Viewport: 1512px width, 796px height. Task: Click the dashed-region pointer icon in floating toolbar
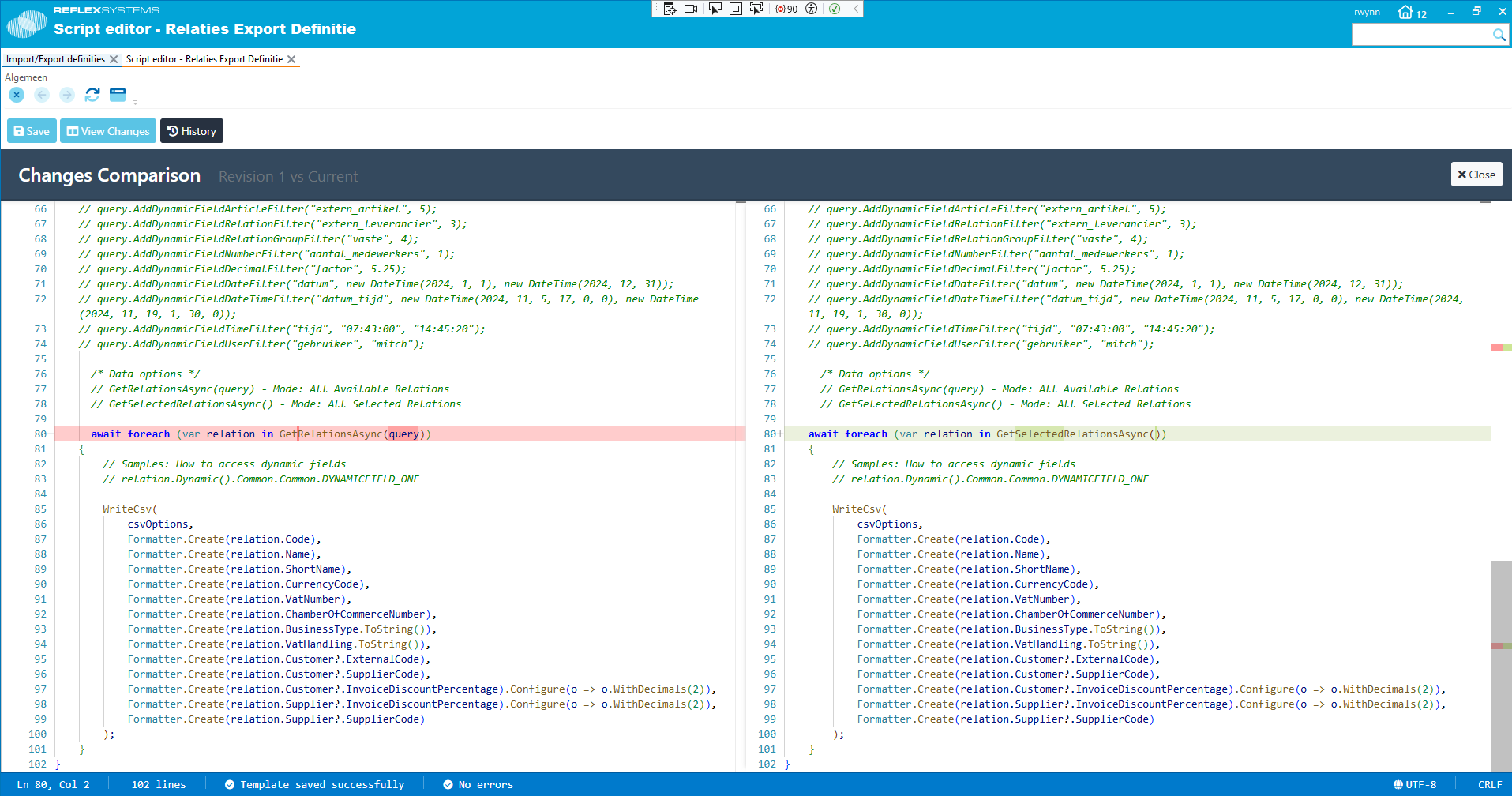756,9
